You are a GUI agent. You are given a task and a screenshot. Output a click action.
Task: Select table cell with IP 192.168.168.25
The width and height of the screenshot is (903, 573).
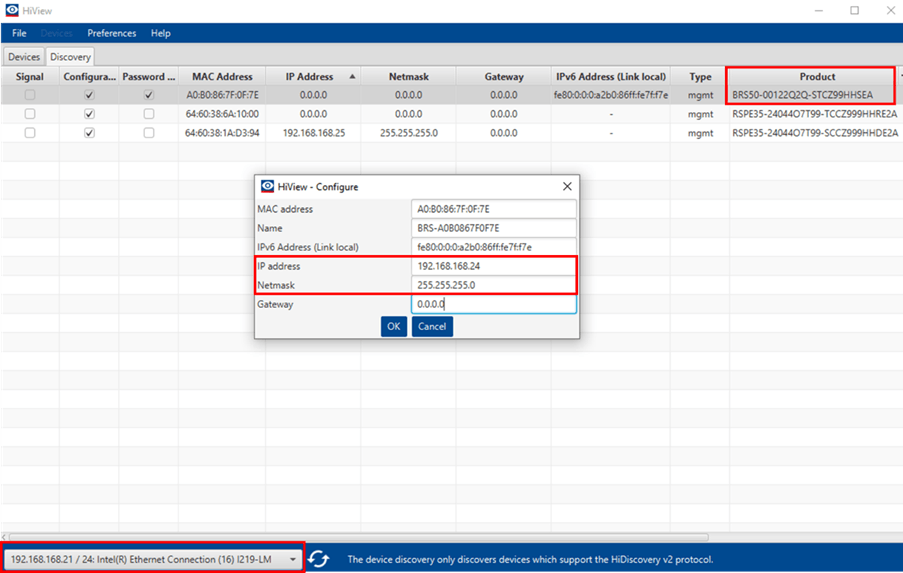tap(314, 133)
